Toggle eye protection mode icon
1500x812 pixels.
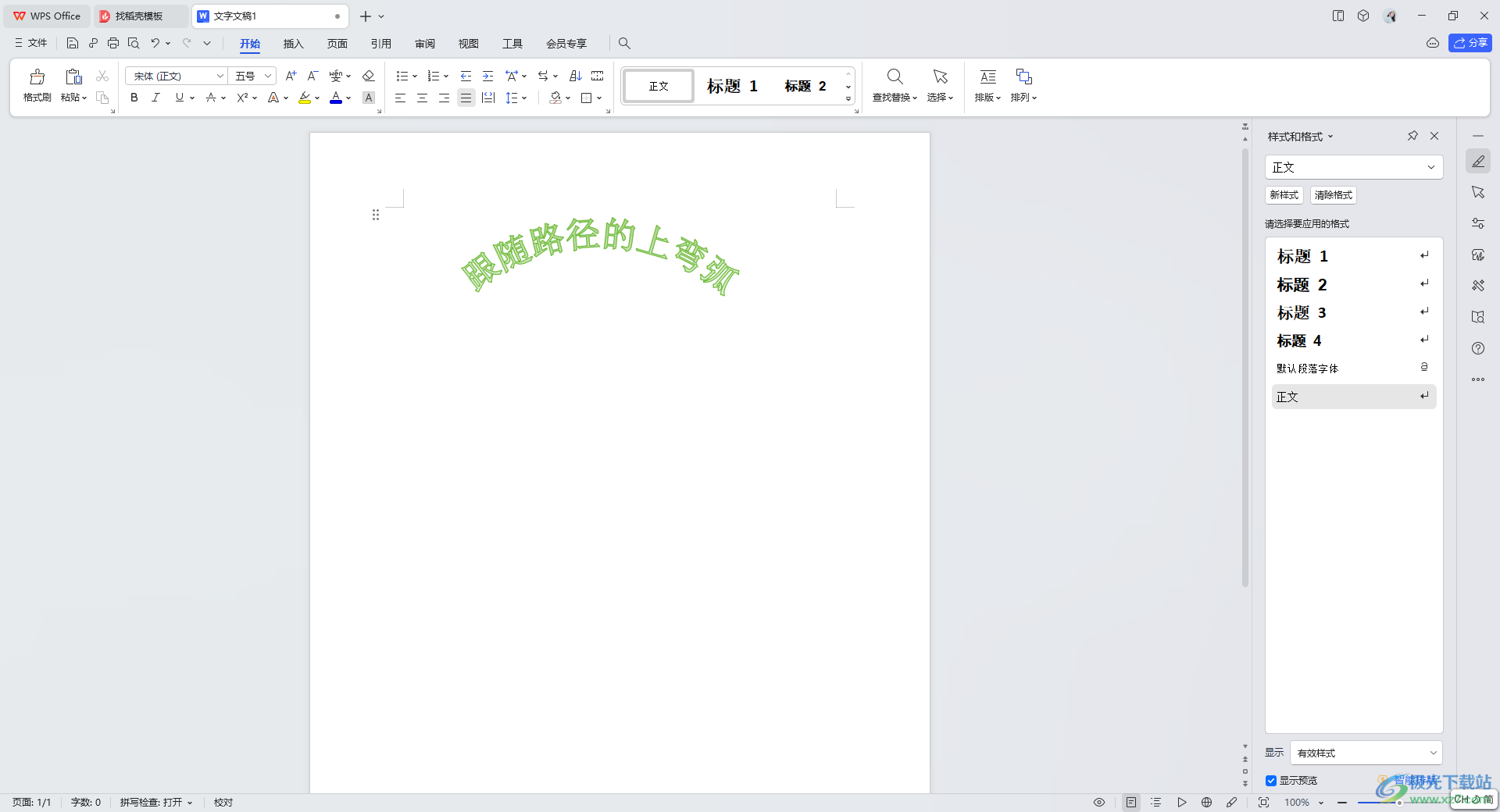[x=1099, y=802]
